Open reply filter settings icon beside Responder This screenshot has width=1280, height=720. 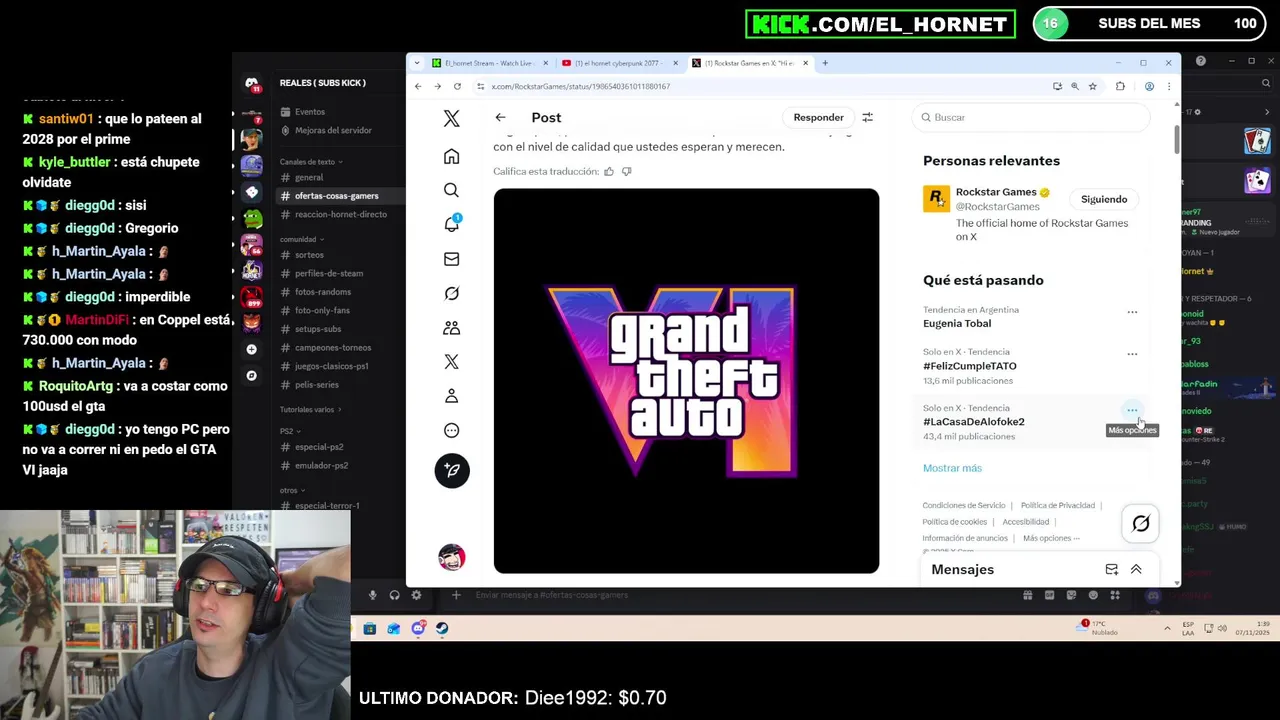point(867,117)
